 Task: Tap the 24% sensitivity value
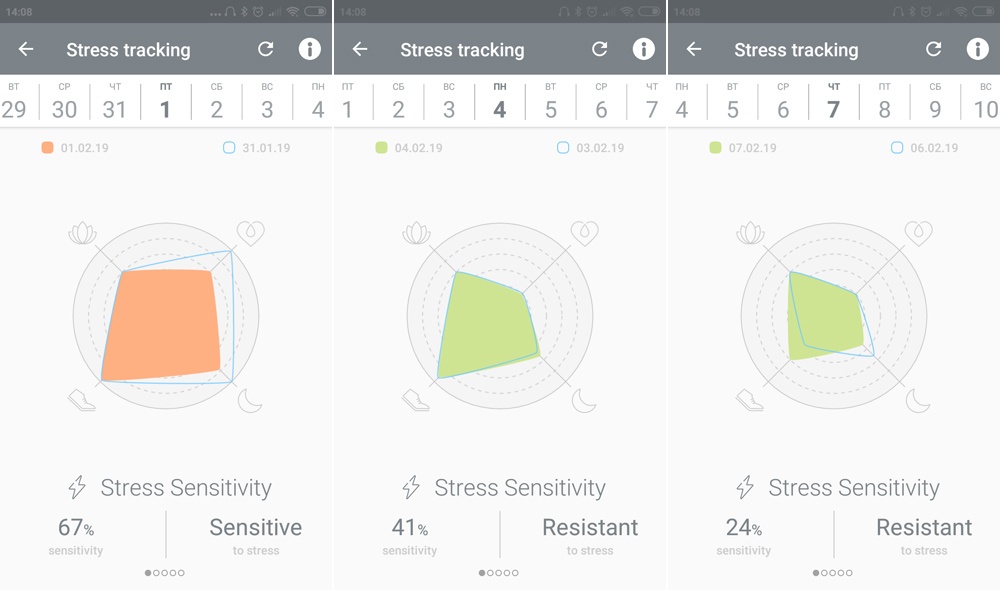pos(743,528)
